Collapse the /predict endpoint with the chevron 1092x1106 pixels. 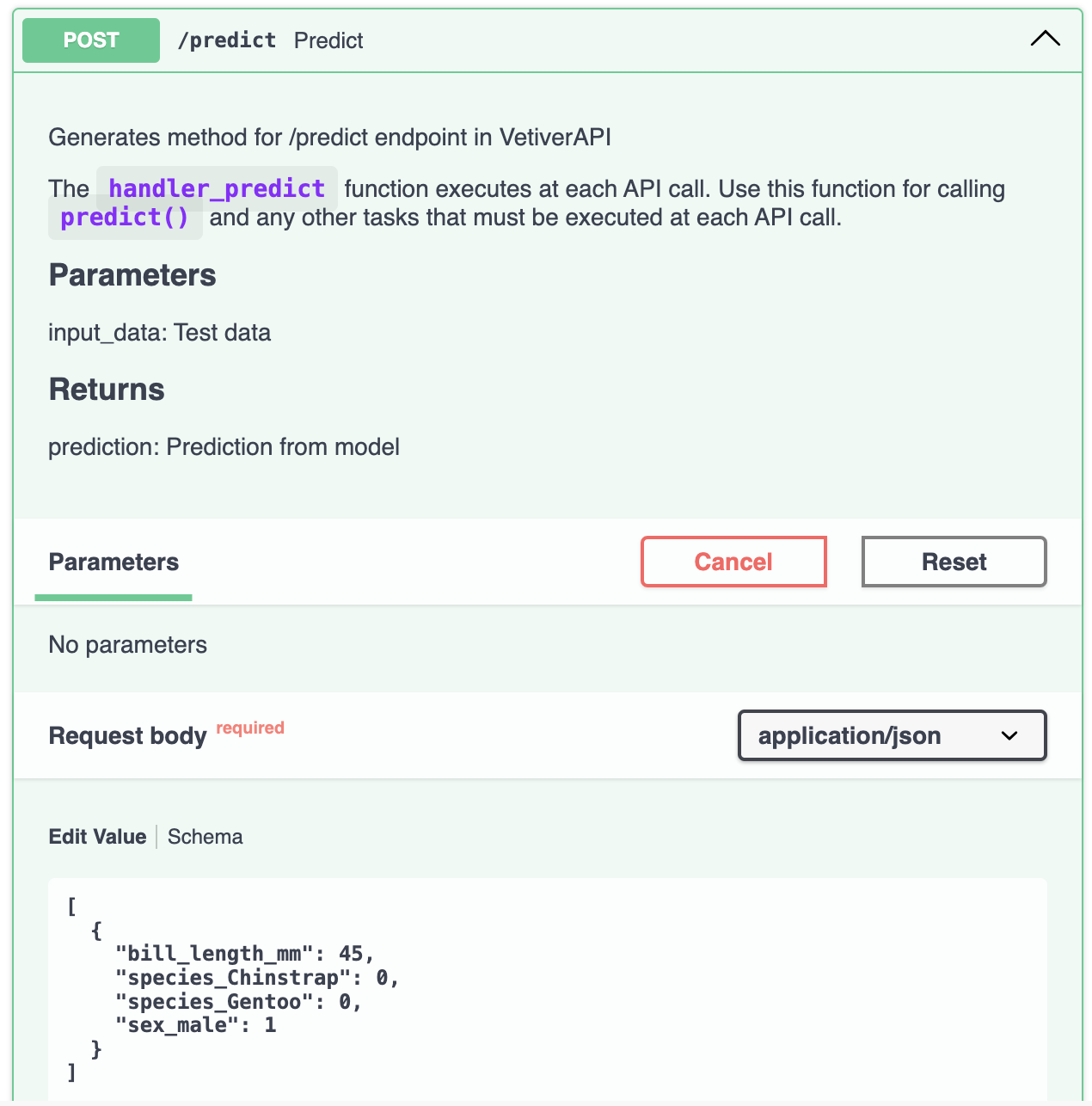(x=1045, y=40)
